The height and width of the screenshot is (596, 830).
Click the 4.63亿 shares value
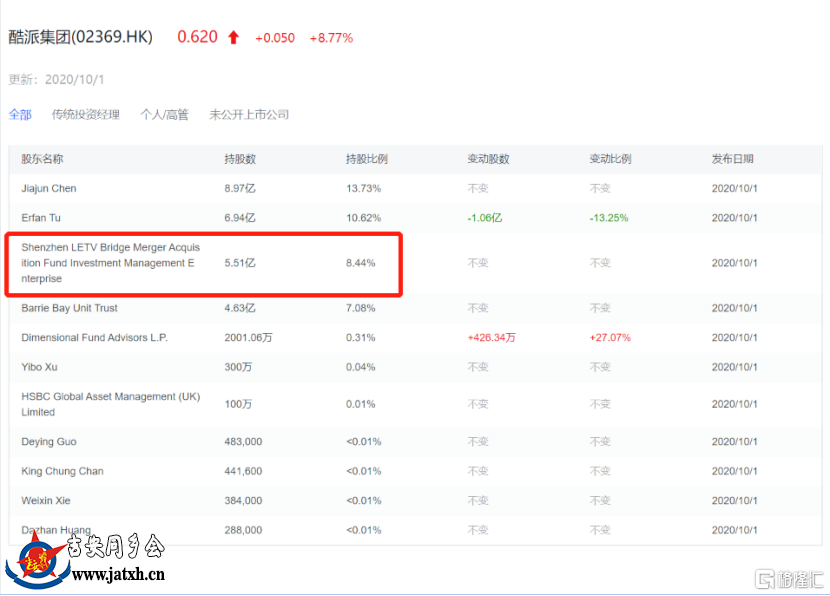coord(240,308)
